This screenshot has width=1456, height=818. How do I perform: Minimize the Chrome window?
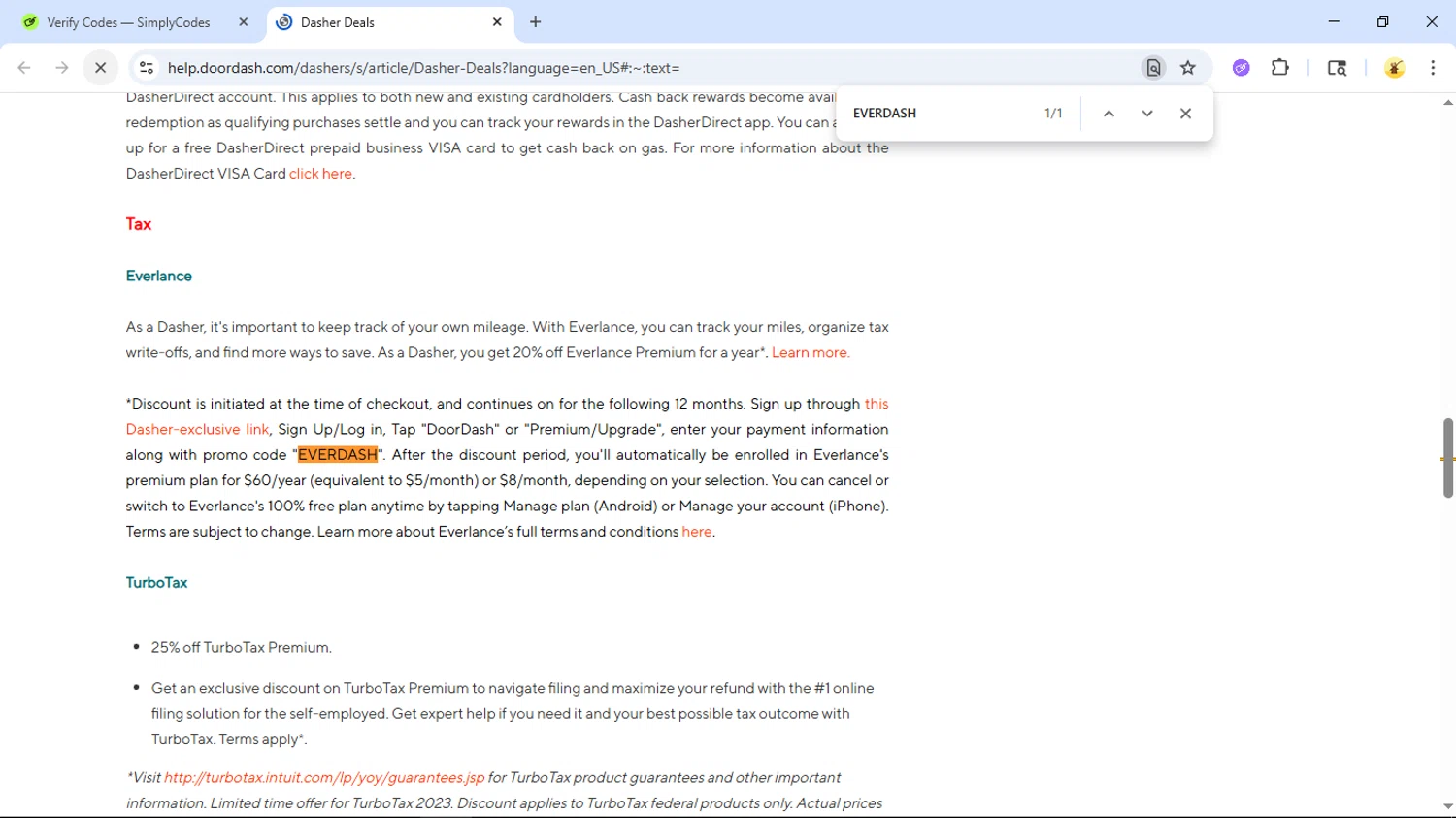(1334, 21)
